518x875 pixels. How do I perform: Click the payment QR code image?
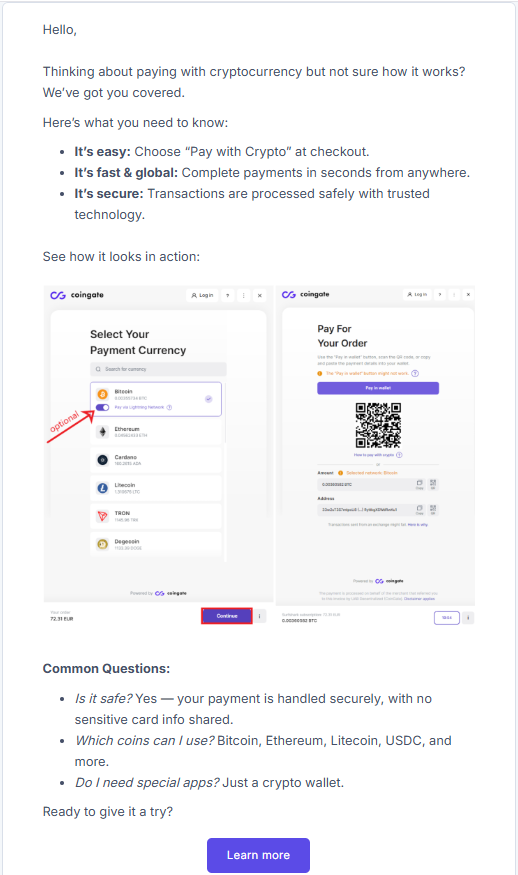(378, 425)
